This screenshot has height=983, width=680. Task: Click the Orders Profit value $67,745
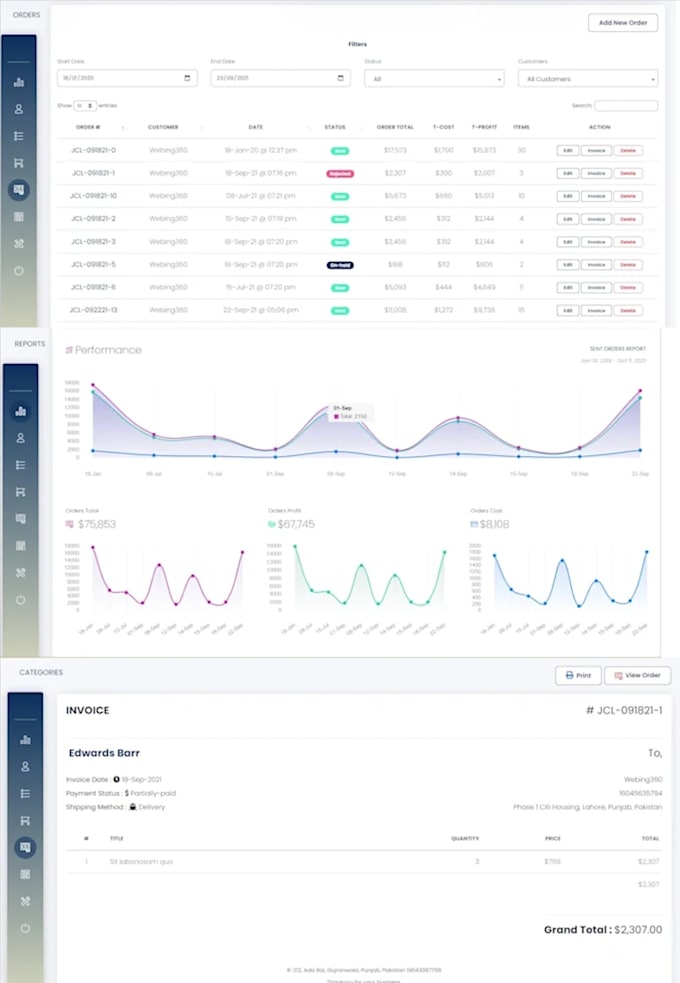[296, 524]
